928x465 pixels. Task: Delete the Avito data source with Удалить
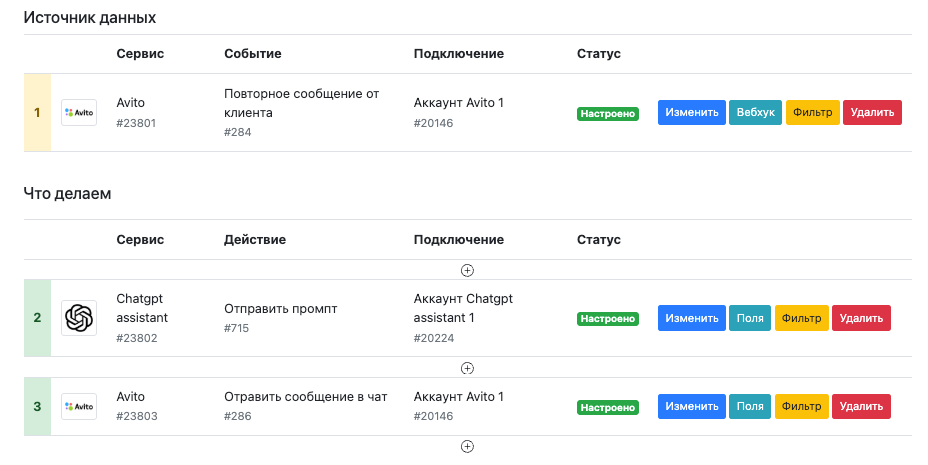872,112
